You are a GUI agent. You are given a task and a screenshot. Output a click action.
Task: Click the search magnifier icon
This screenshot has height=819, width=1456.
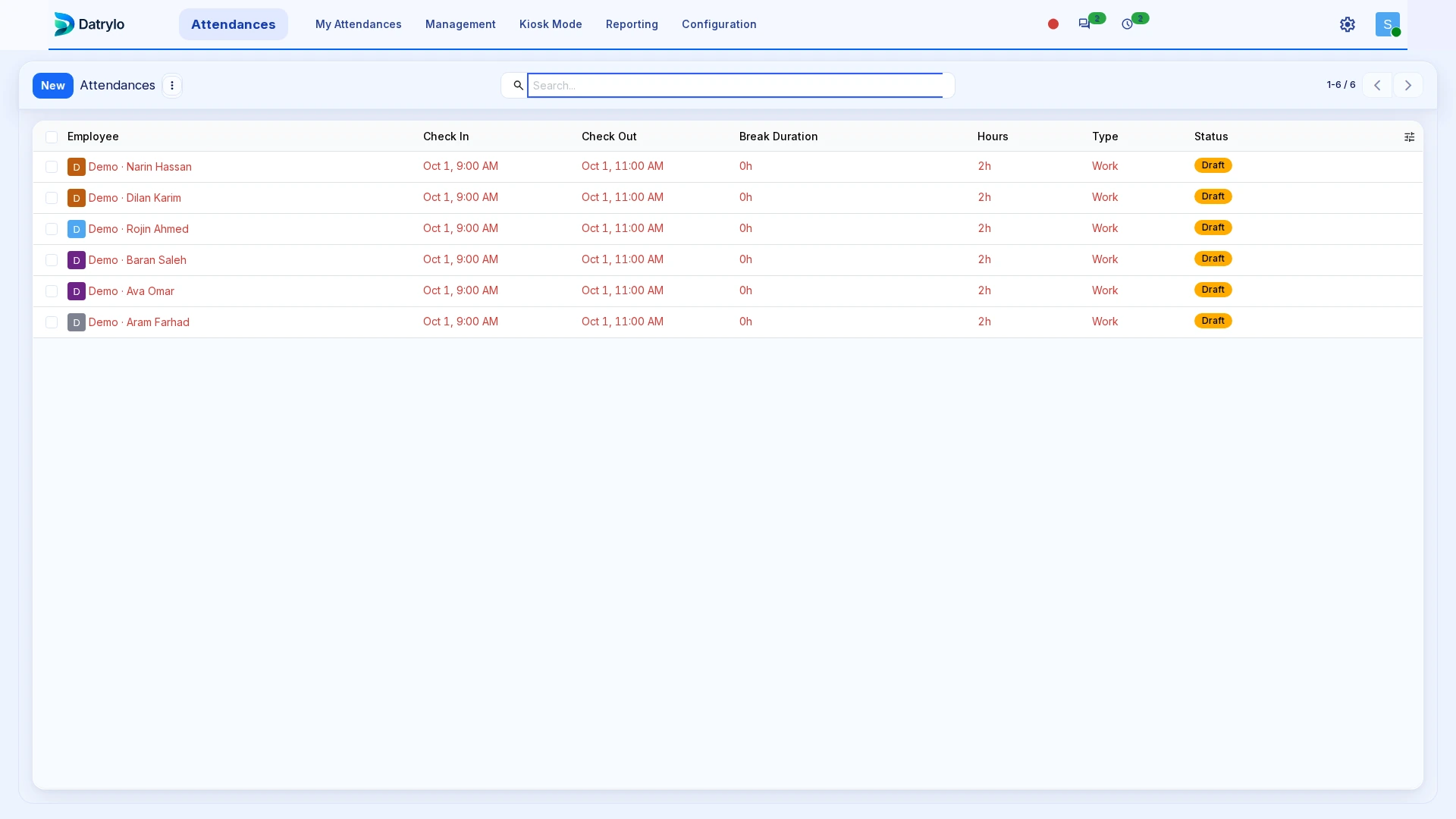click(x=519, y=86)
